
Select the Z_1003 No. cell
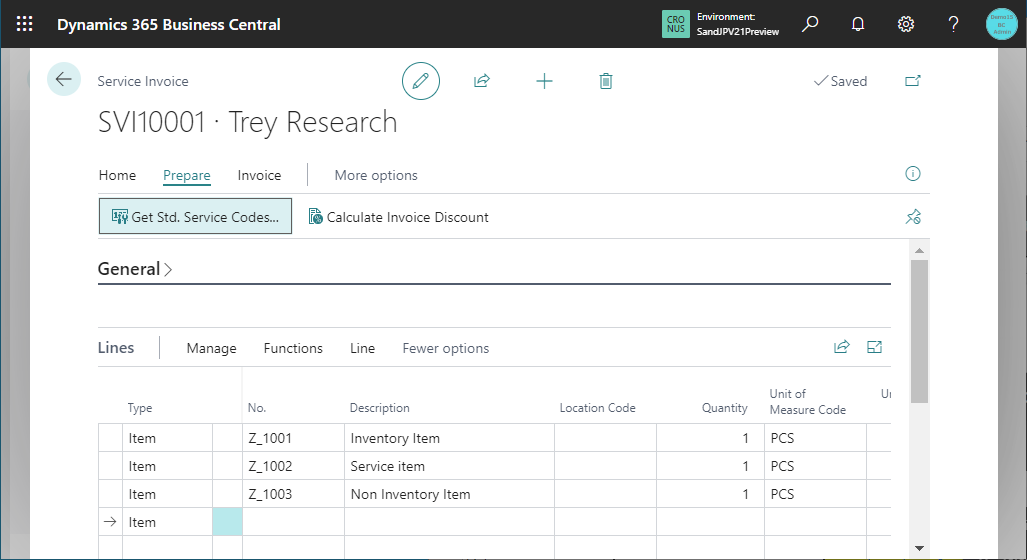click(293, 495)
